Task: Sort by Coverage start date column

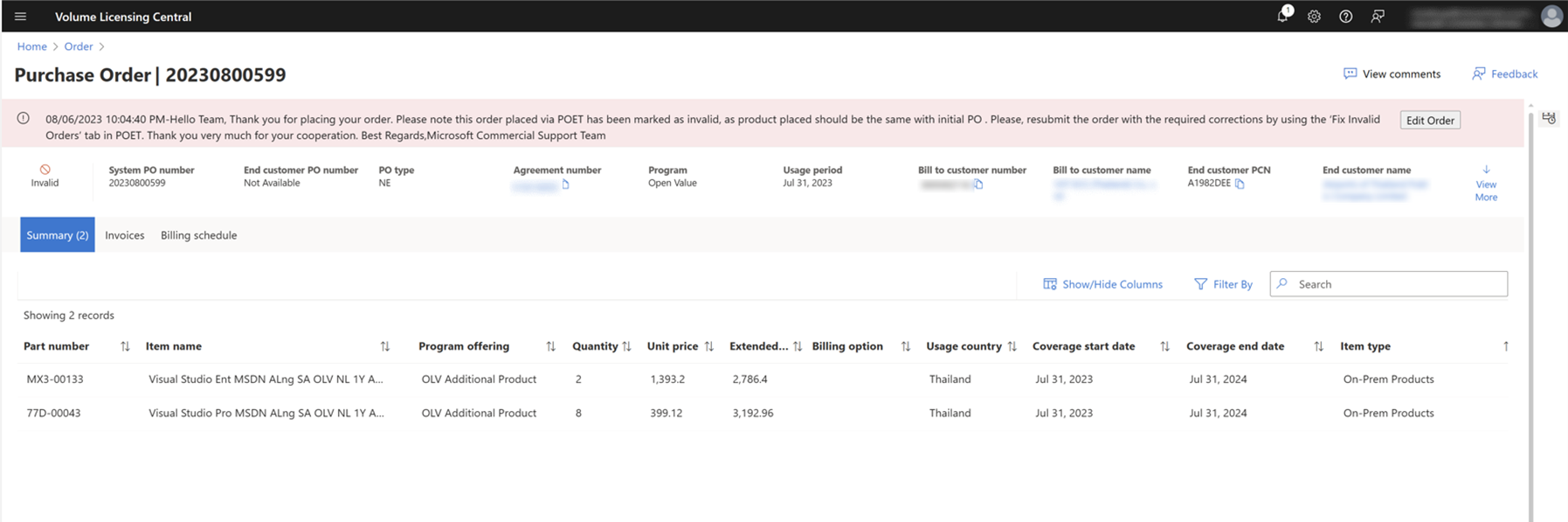Action: 1164,347
